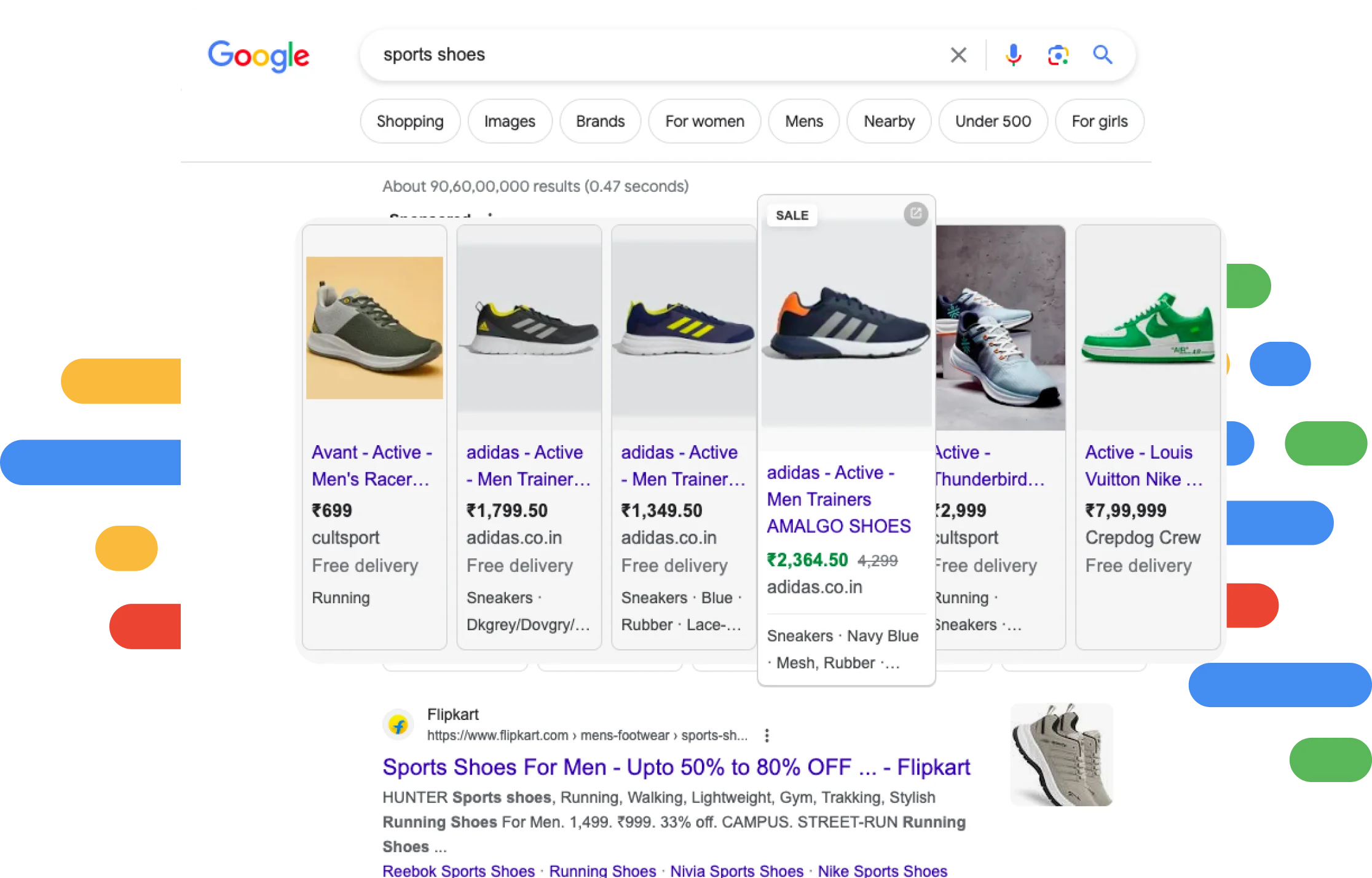
Task: Click the struck-through 4,299 price
Action: point(878,561)
